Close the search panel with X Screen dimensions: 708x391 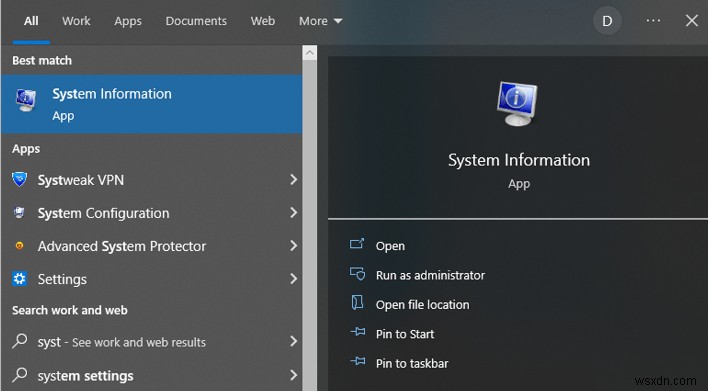tap(691, 21)
